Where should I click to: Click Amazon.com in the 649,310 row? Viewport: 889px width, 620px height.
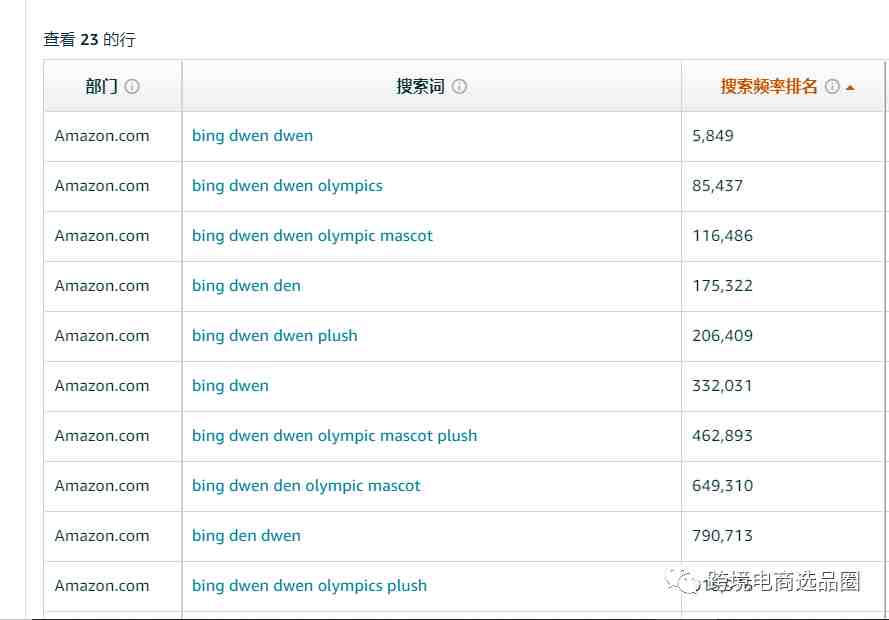click(x=102, y=486)
